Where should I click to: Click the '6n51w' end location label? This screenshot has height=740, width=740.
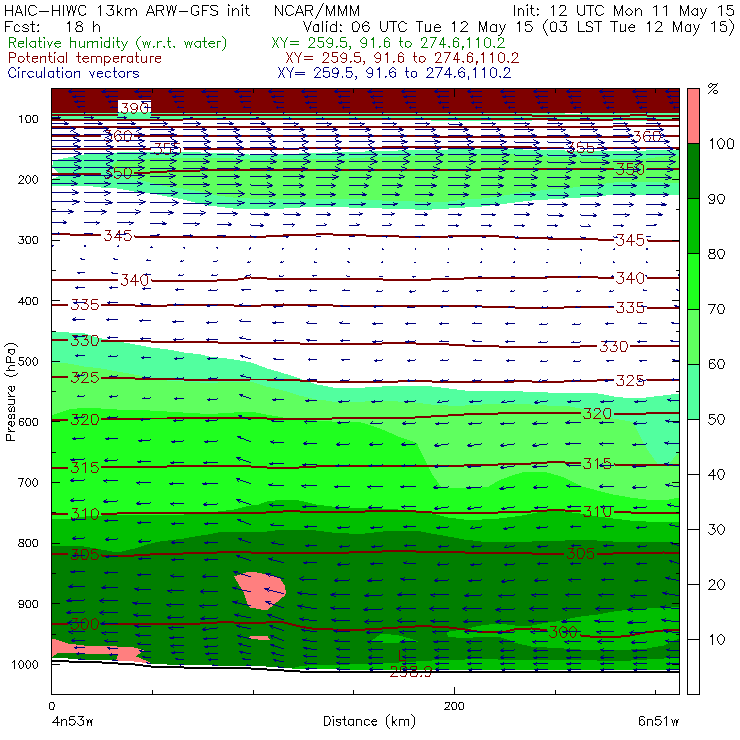[658, 722]
